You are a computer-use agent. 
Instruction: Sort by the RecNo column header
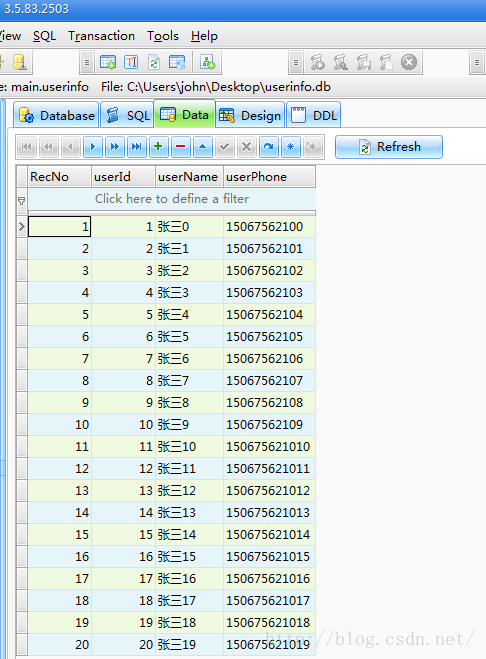tap(60, 177)
